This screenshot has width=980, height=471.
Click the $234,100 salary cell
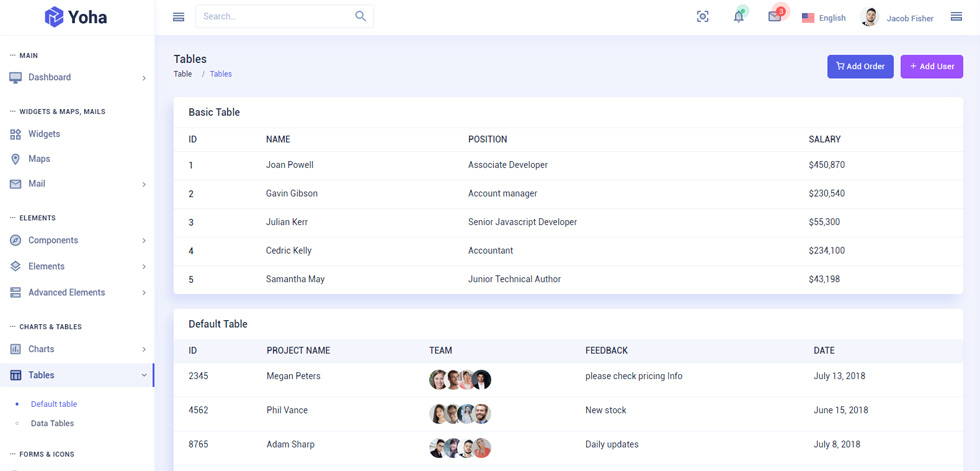[827, 250]
